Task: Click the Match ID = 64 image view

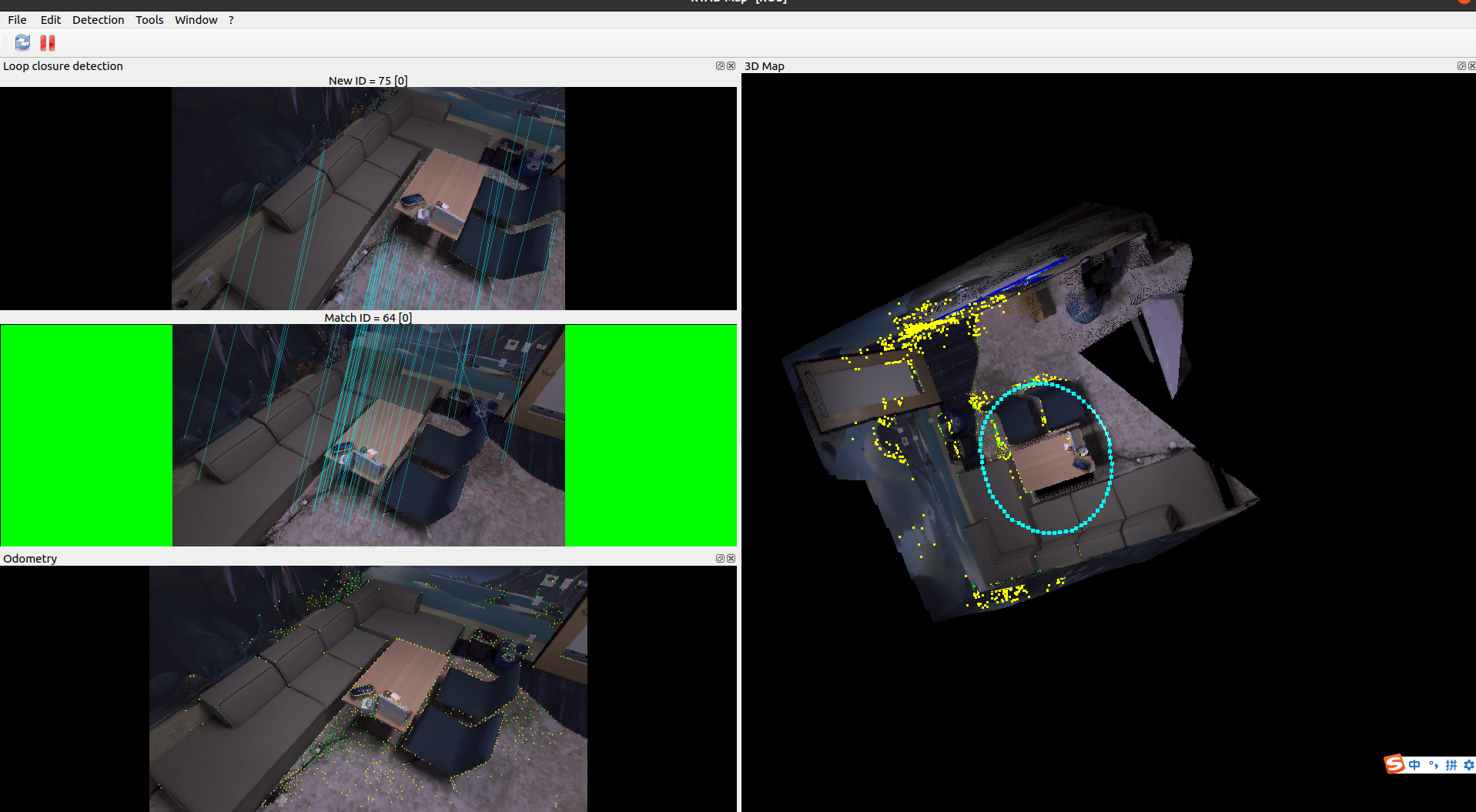Action: (368, 435)
